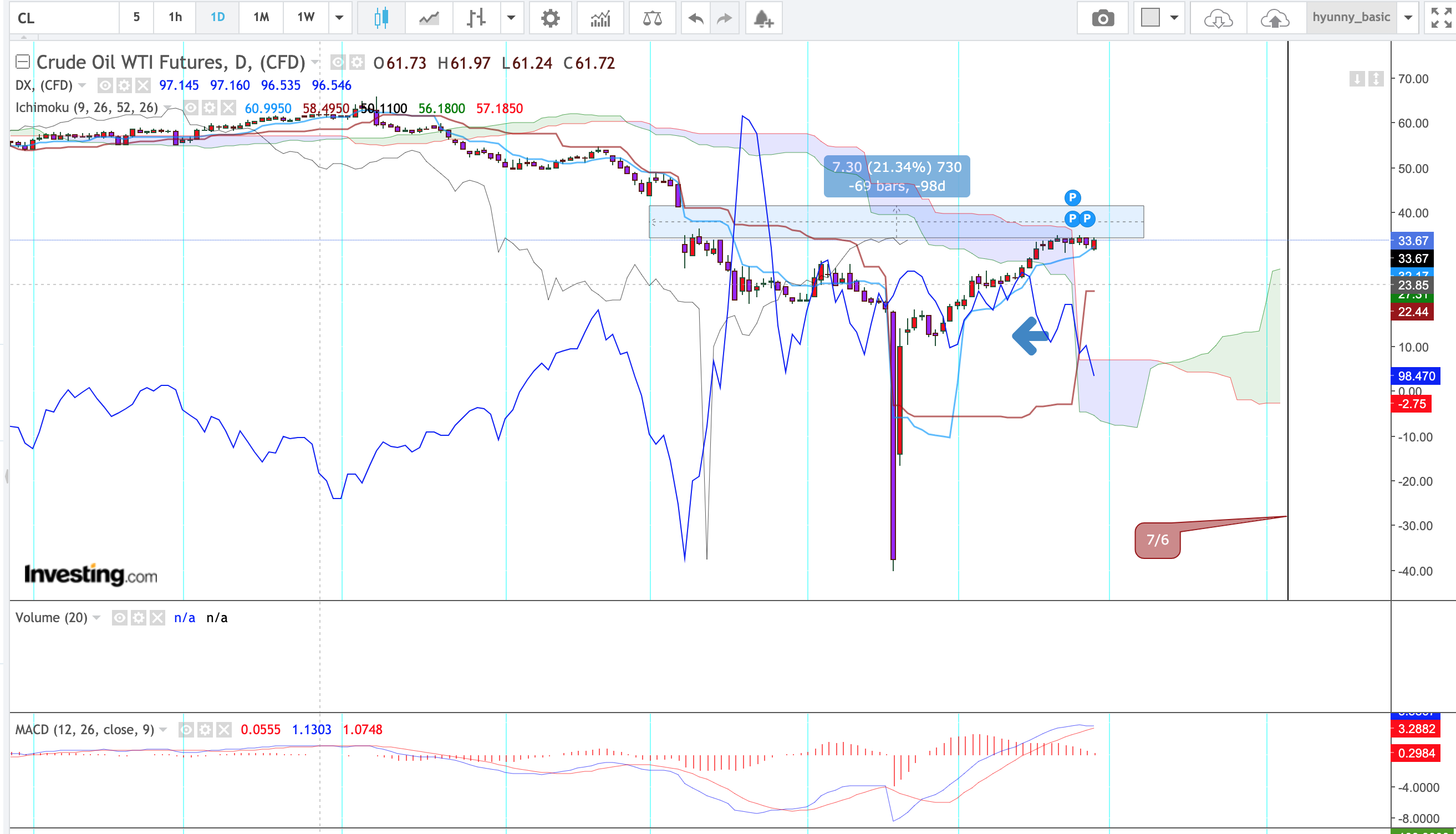Click the gray color swatch square in toolbar

pyautogui.click(x=1150, y=18)
